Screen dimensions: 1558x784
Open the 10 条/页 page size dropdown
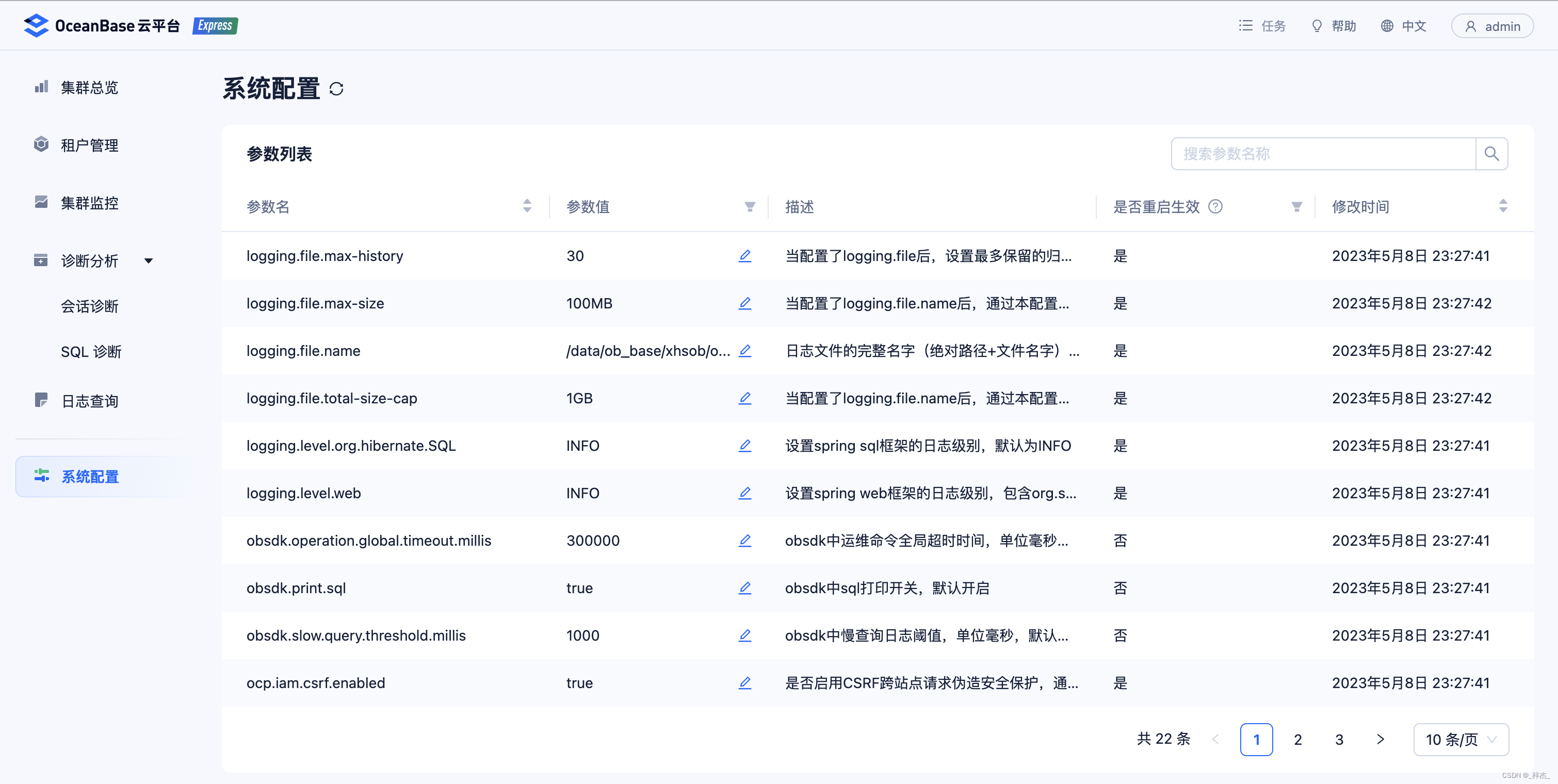[x=1460, y=739]
